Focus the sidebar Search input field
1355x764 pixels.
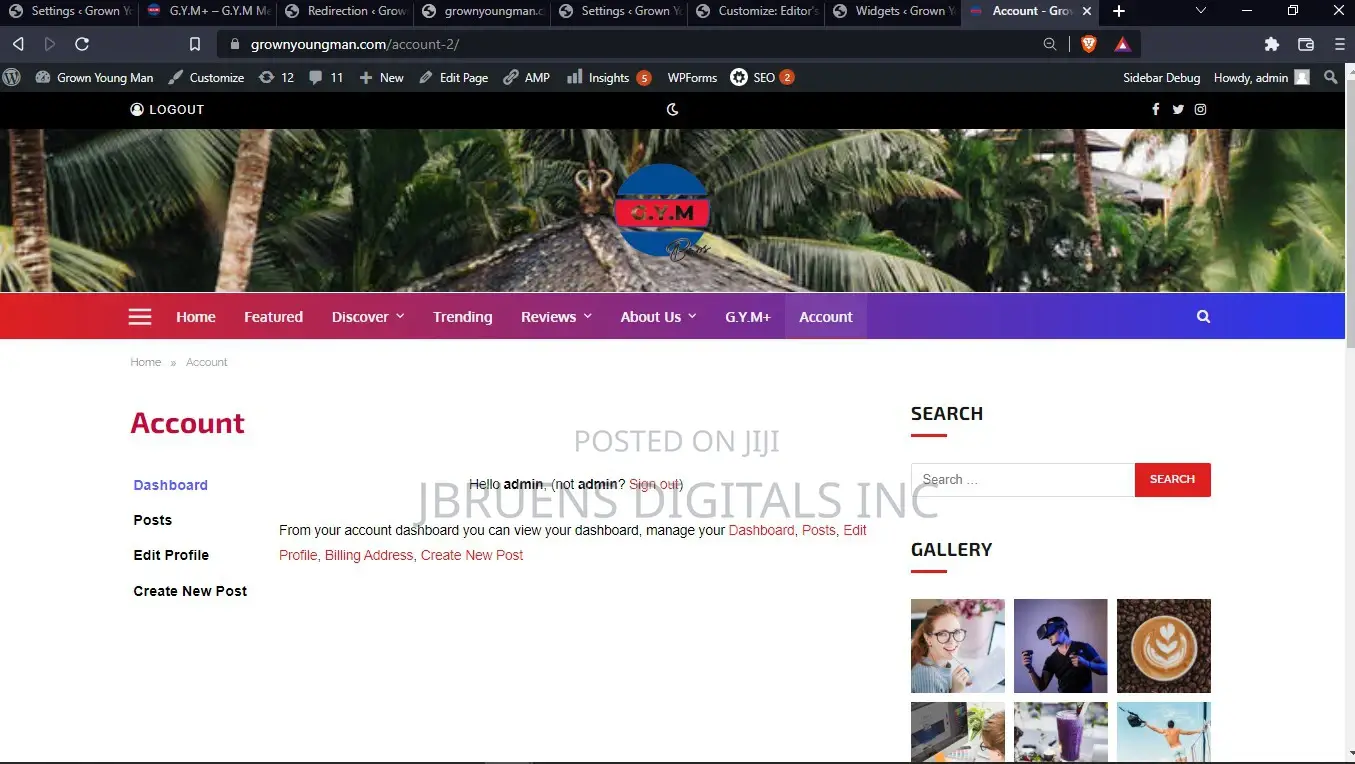coord(1023,480)
